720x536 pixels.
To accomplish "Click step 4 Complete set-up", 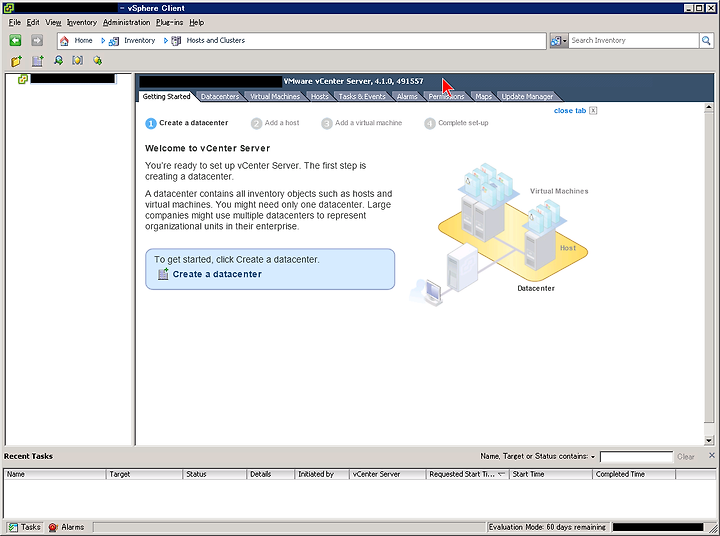I will [456, 123].
